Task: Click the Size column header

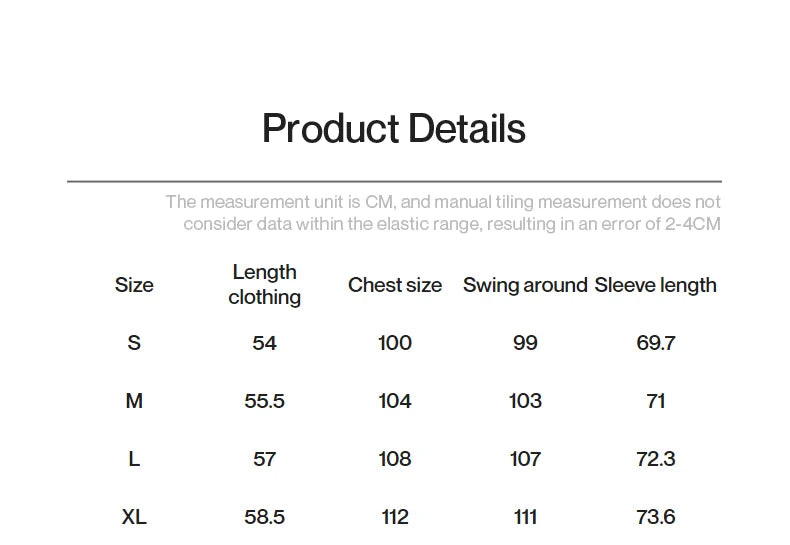Action: click(134, 285)
